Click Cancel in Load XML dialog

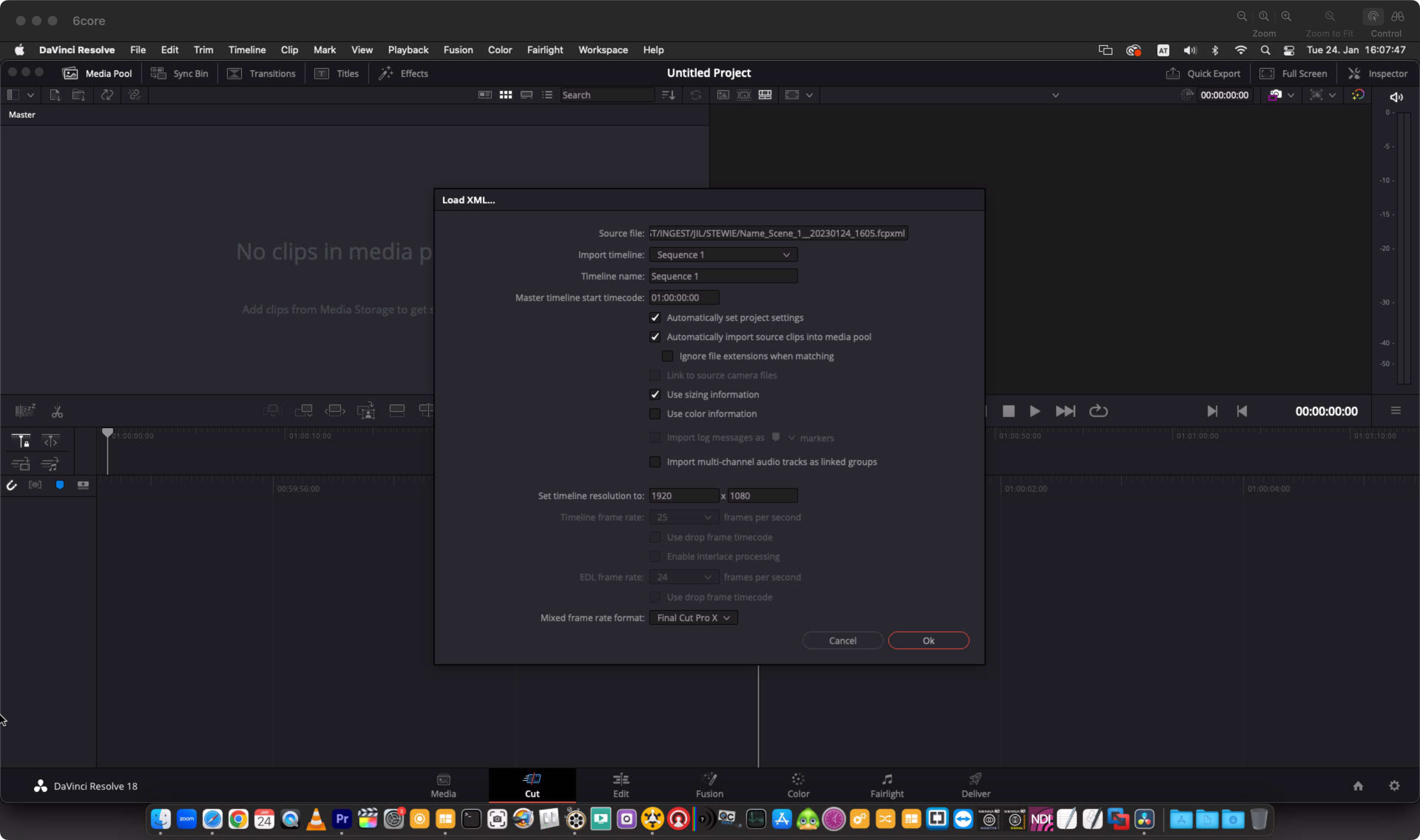(843, 640)
